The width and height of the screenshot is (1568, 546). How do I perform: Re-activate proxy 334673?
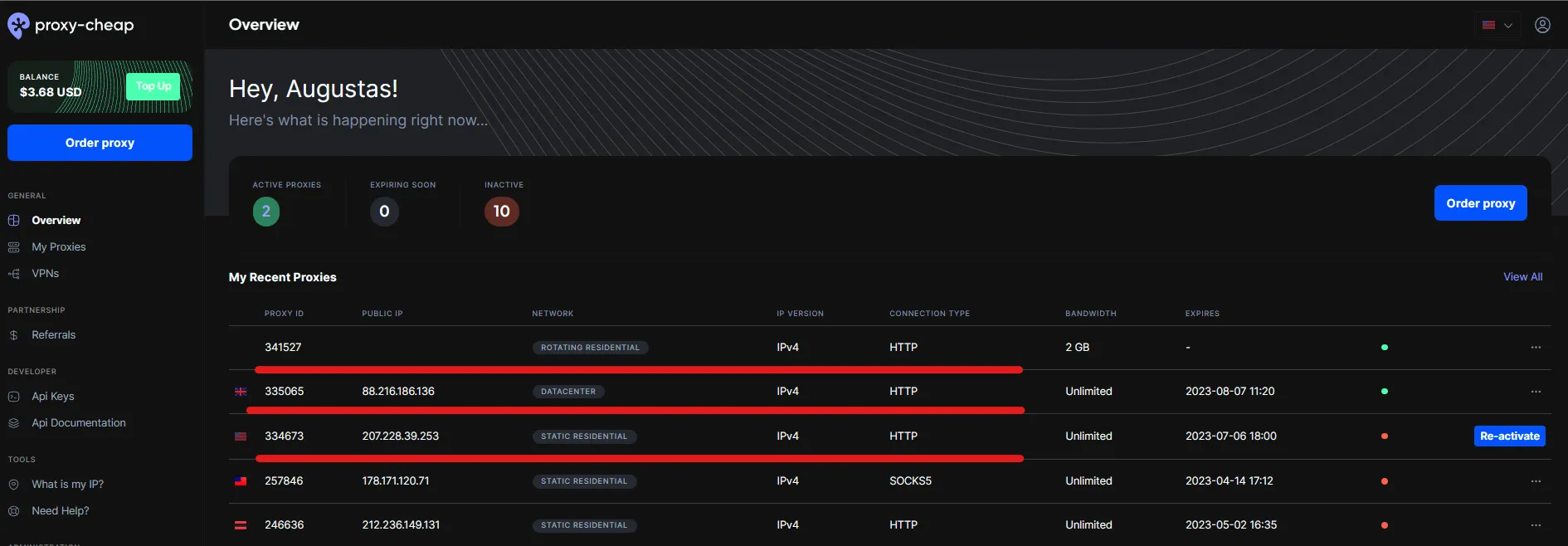click(1509, 436)
